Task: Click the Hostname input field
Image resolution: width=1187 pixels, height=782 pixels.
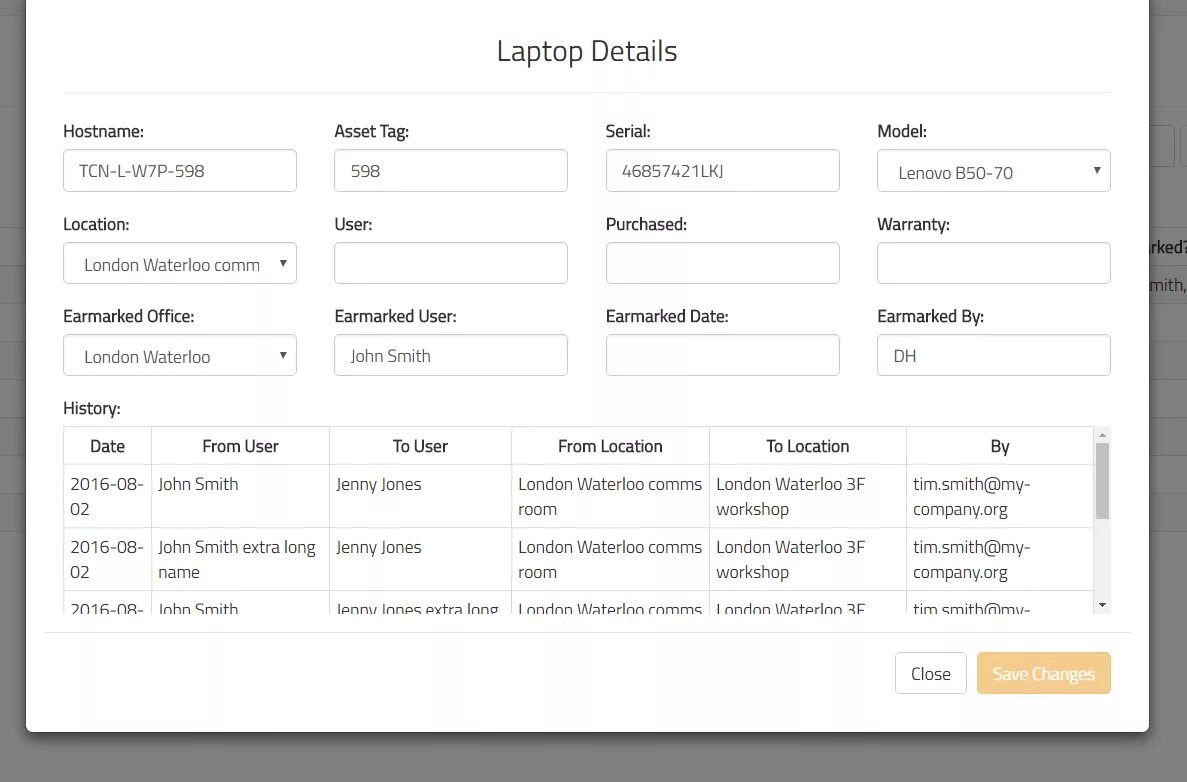Action: (179, 170)
